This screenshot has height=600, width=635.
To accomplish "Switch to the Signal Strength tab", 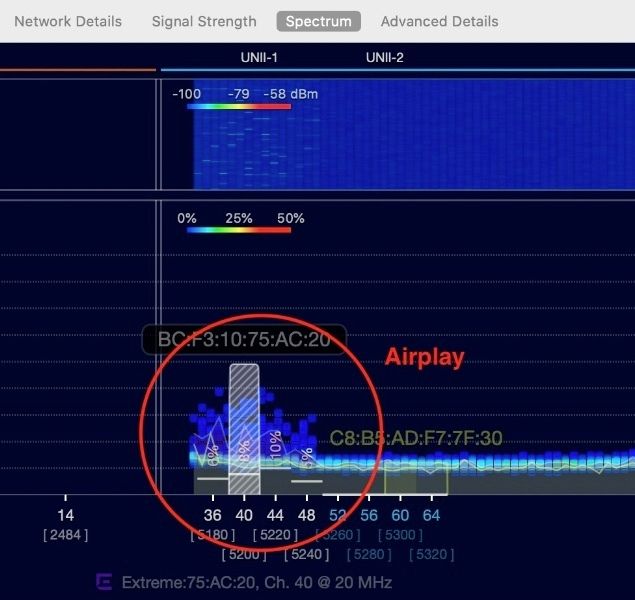I will tap(204, 21).
